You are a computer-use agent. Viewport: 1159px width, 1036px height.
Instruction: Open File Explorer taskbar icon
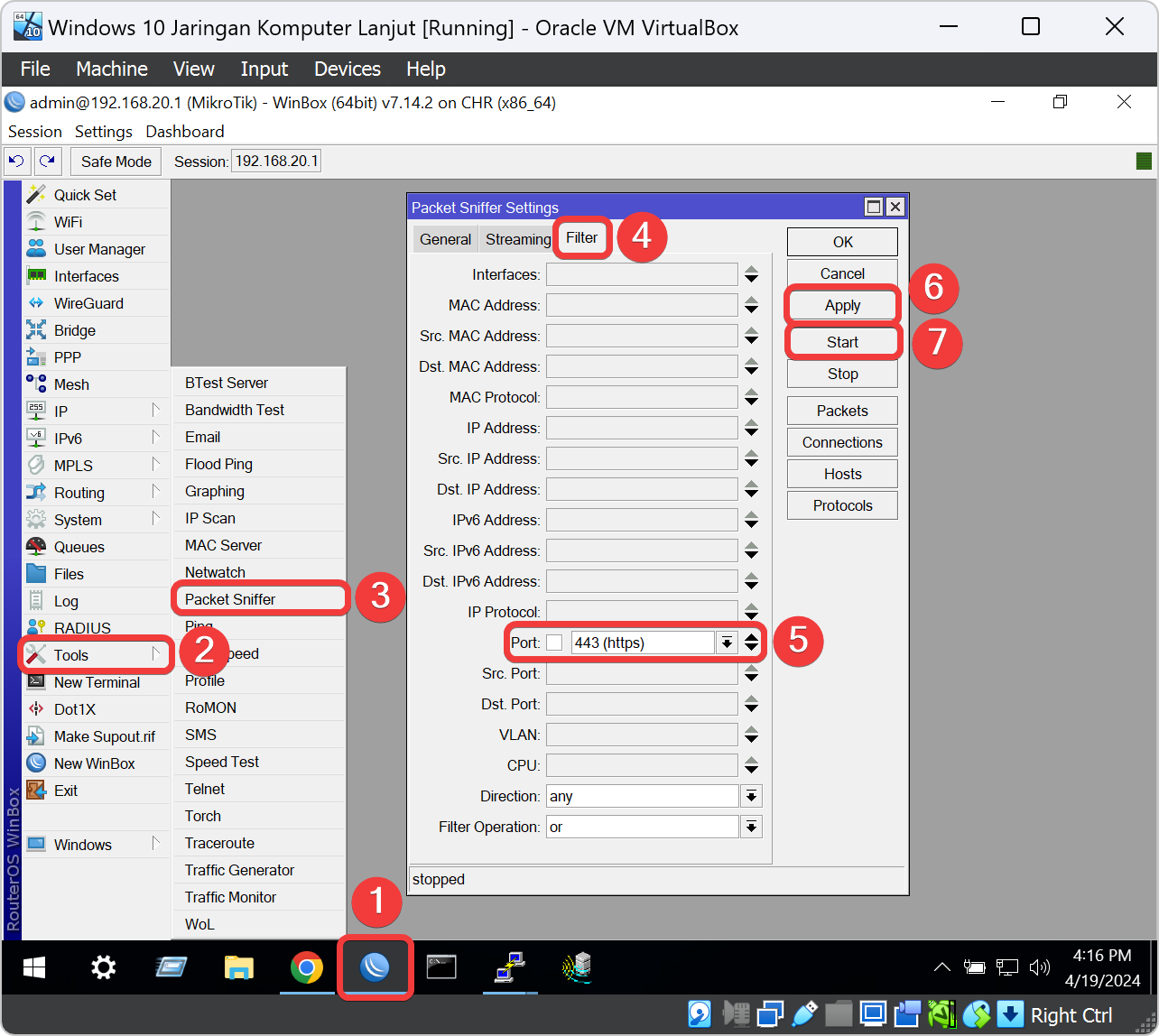pyautogui.click(x=238, y=968)
